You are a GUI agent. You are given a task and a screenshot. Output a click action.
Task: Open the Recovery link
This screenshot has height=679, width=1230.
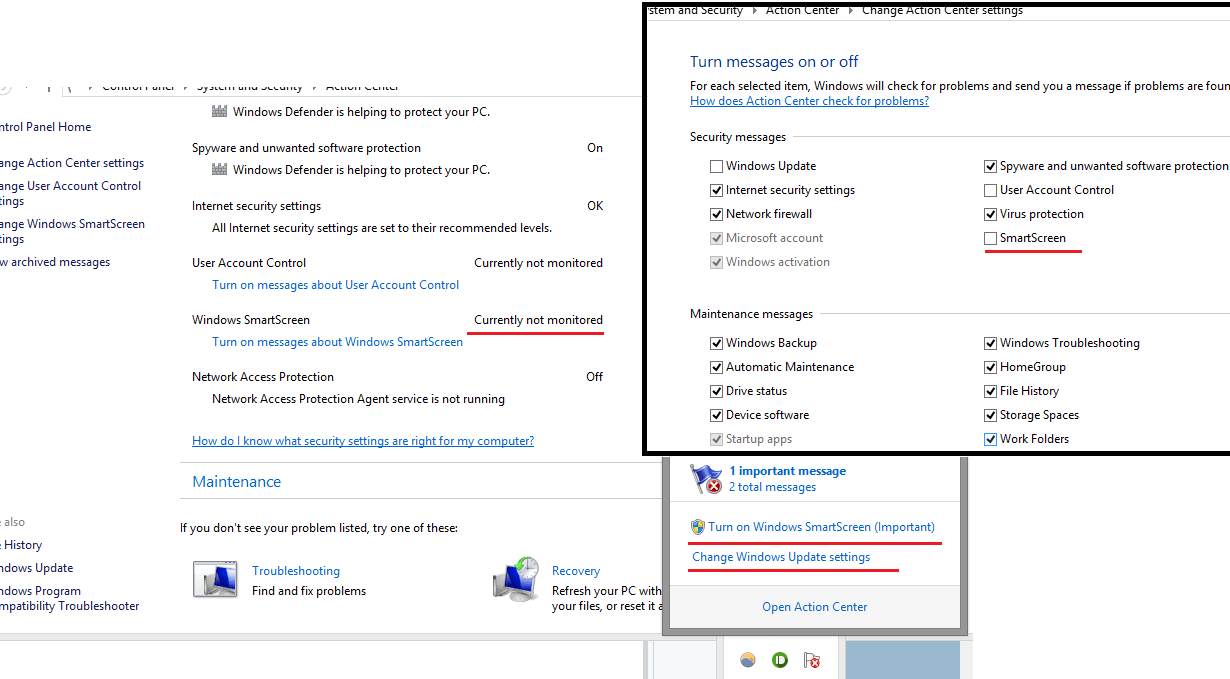576,571
